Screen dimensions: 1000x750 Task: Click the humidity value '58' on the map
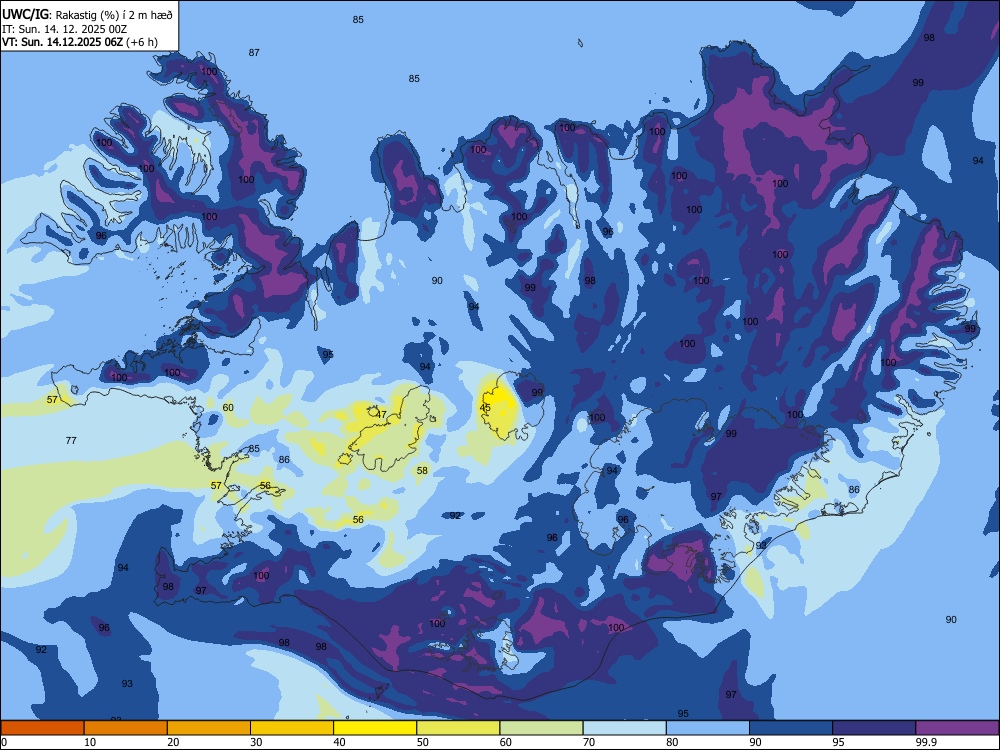(x=422, y=471)
